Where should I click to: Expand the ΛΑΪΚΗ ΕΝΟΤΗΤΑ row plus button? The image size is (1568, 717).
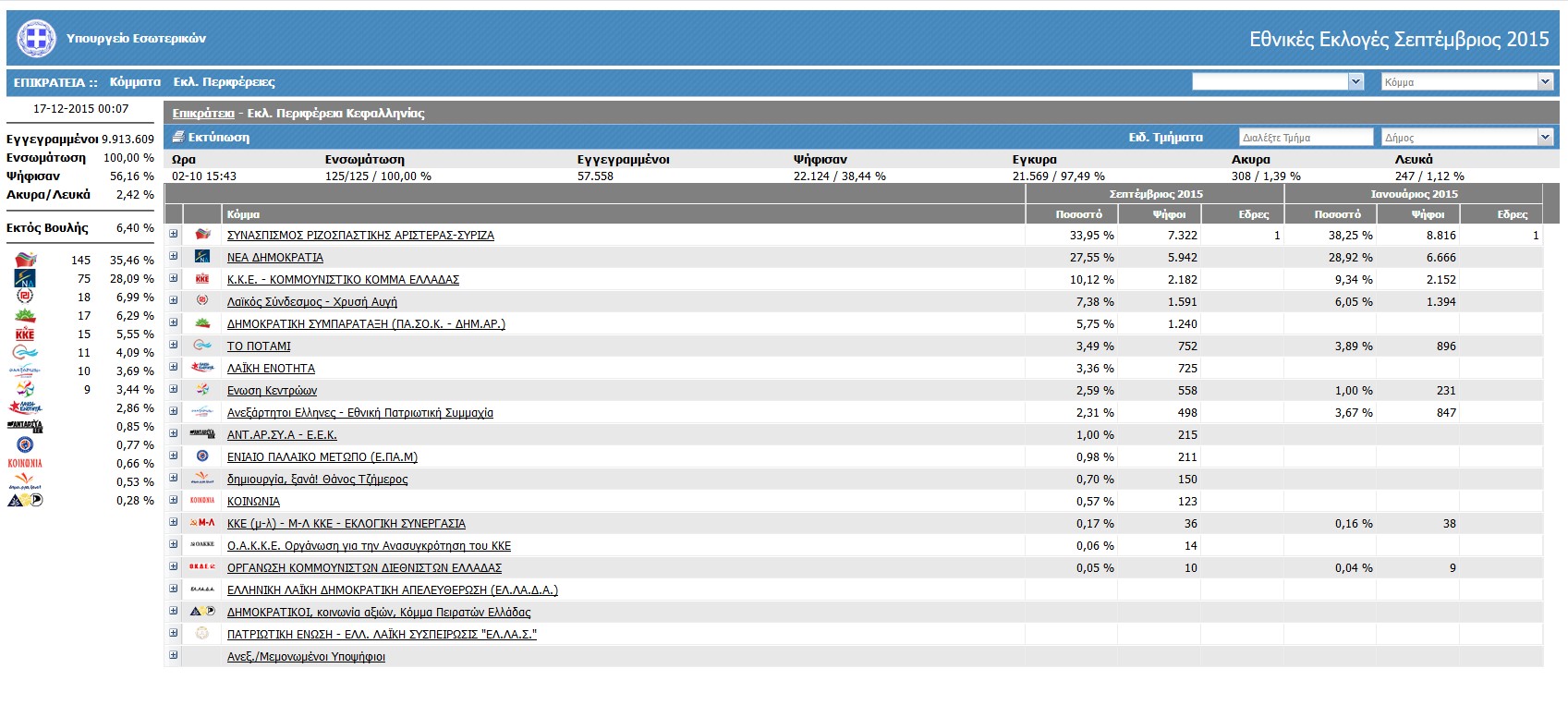tap(173, 367)
